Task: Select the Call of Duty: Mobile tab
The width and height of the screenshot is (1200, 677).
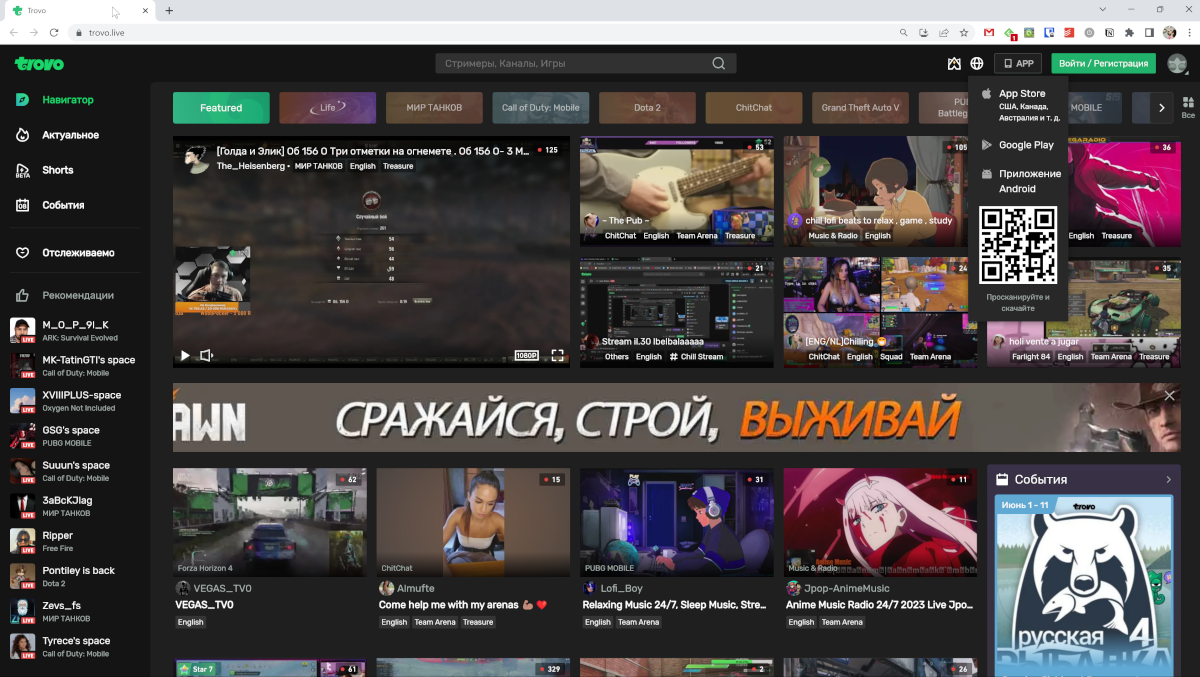Action: click(x=541, y=108)
